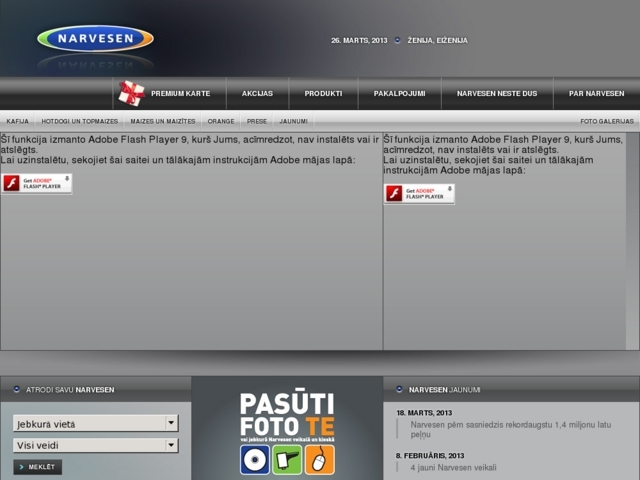
Task: Click the right Get Adobe Flash Player badge
Action: coord(419,193)
